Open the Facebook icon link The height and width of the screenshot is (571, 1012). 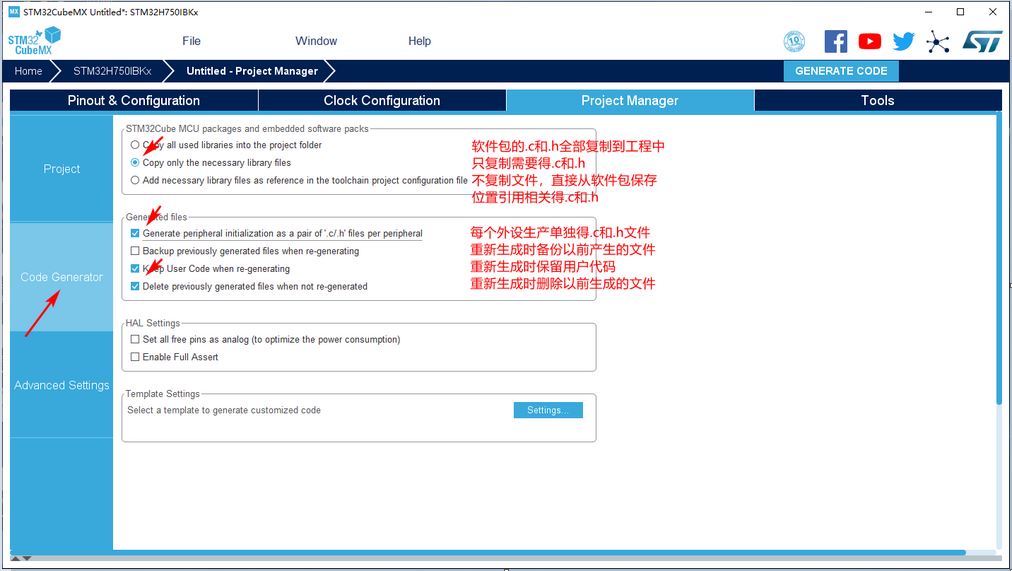pyautogui.click(x=836, y=41)
